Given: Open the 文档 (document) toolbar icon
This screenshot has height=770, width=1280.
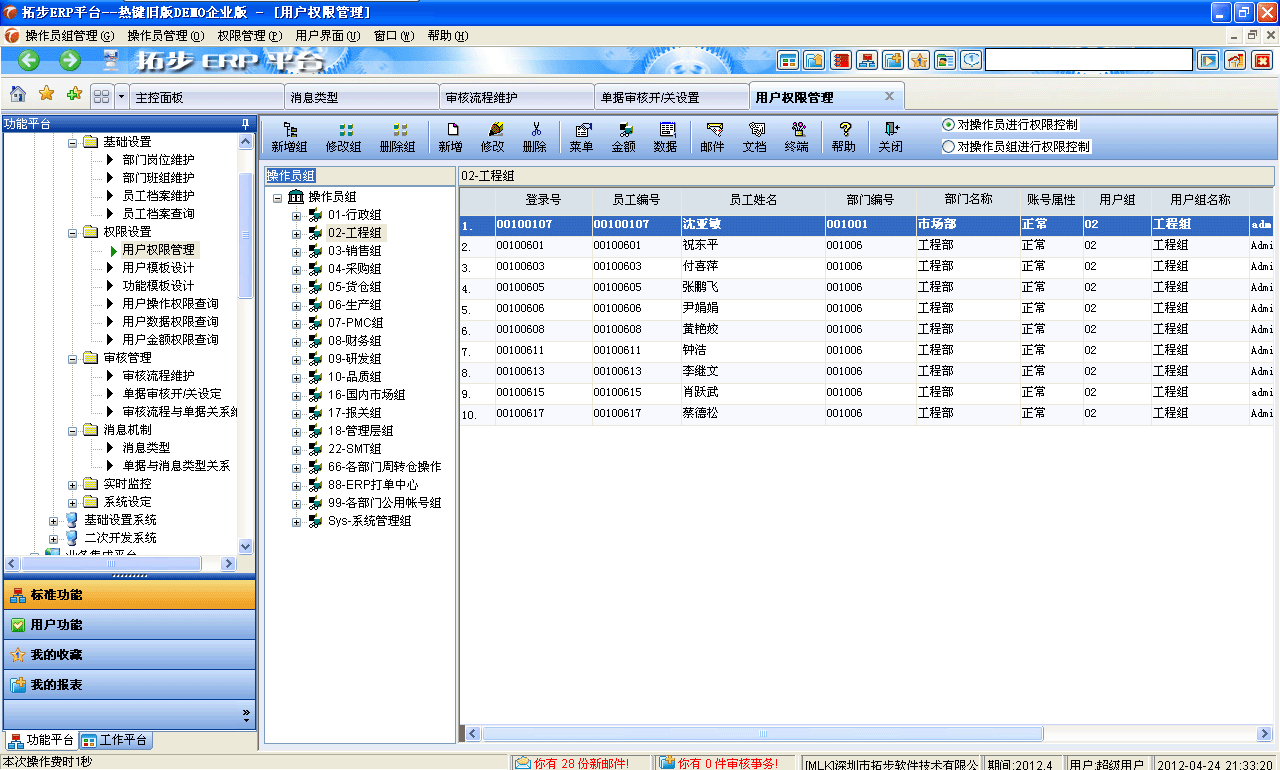Looking at the screenshot, I should point(755,135).
